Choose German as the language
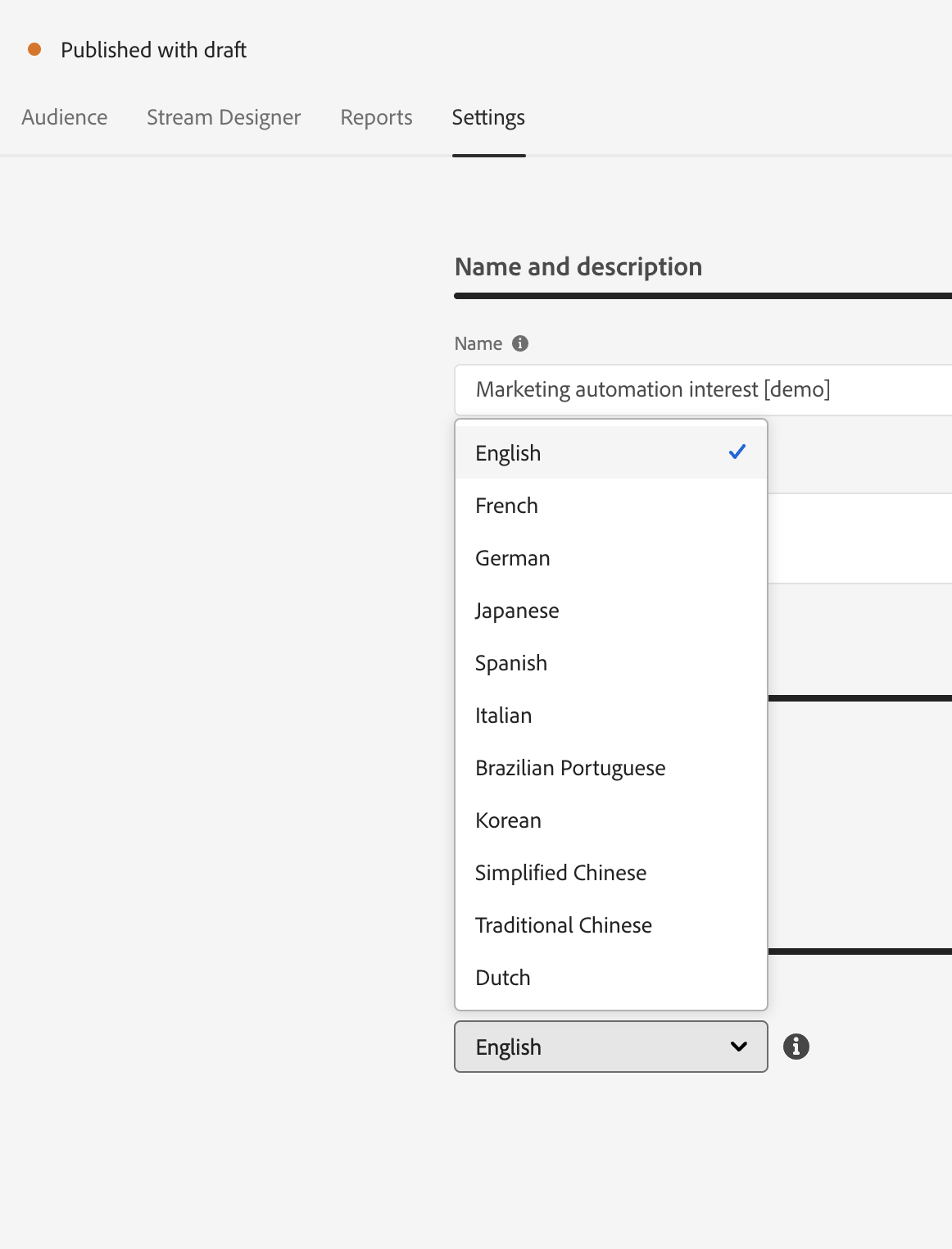 [512, 558]
